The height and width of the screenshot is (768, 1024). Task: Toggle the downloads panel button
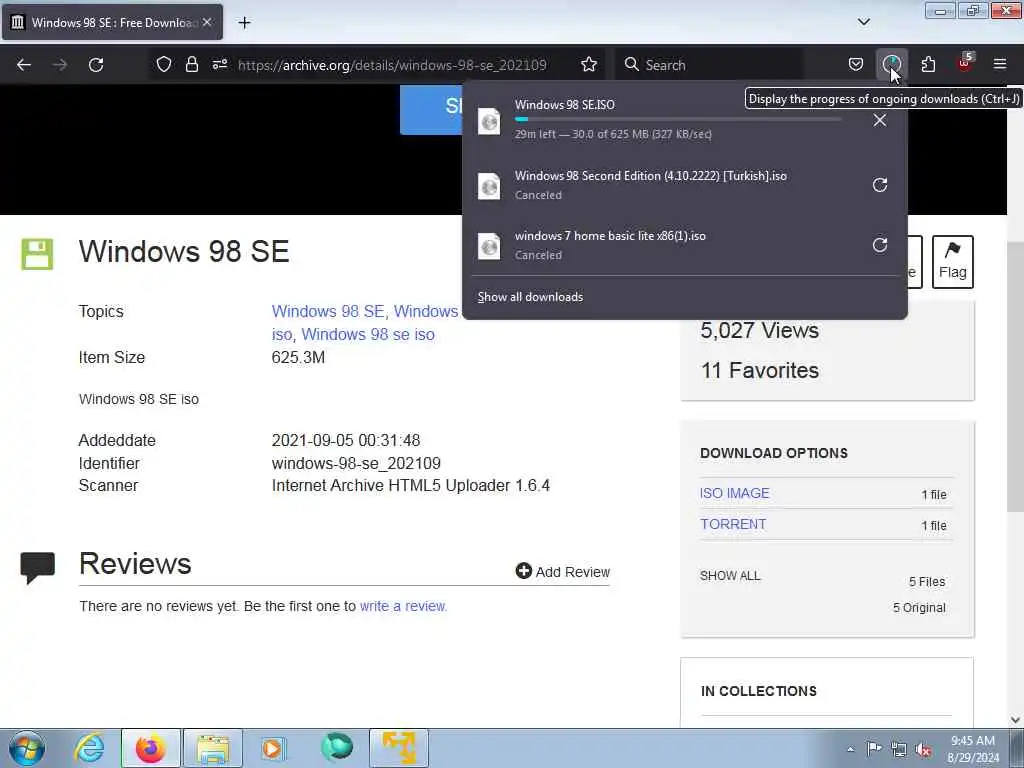pos(891,65)
